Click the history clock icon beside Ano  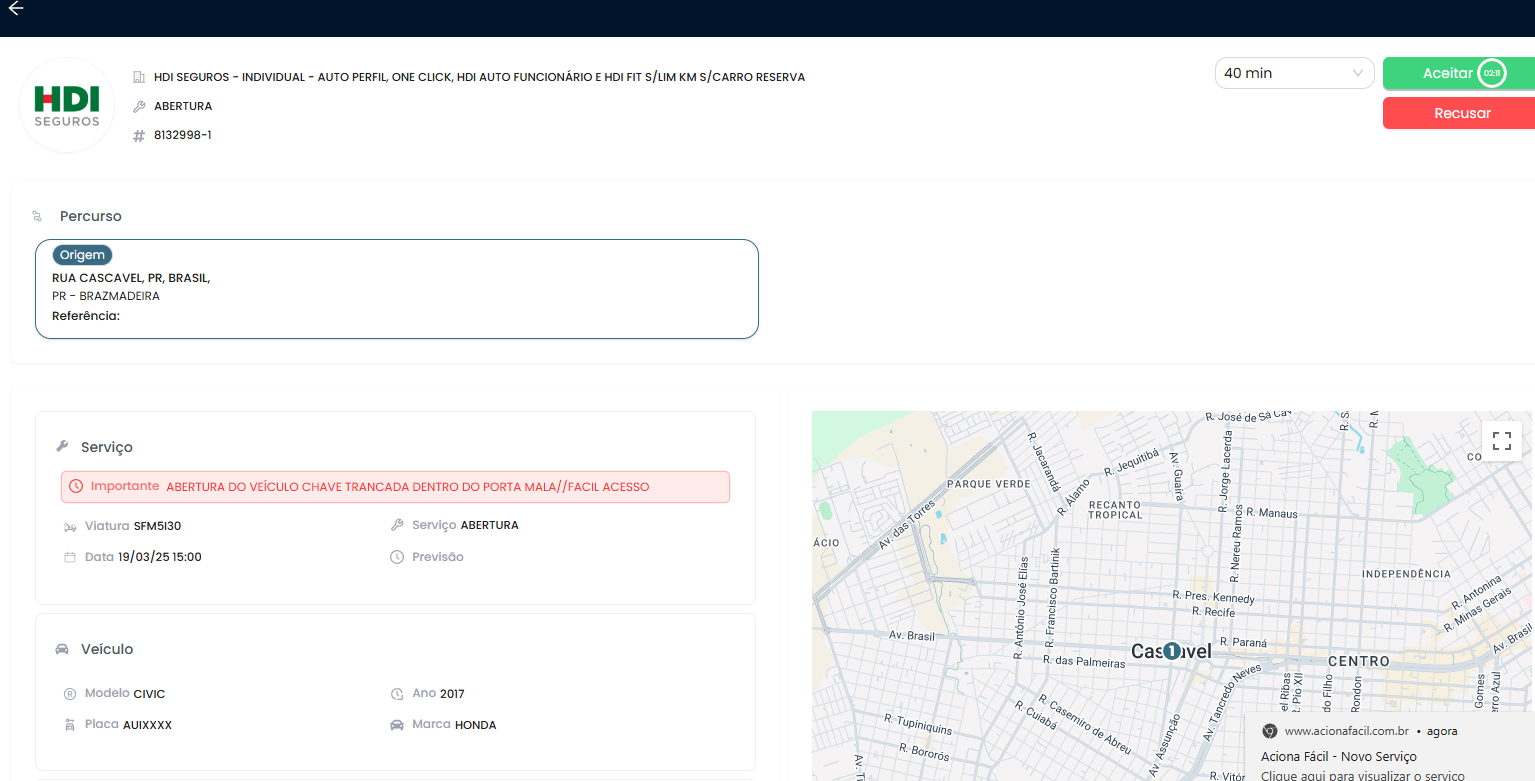[397, 694]
